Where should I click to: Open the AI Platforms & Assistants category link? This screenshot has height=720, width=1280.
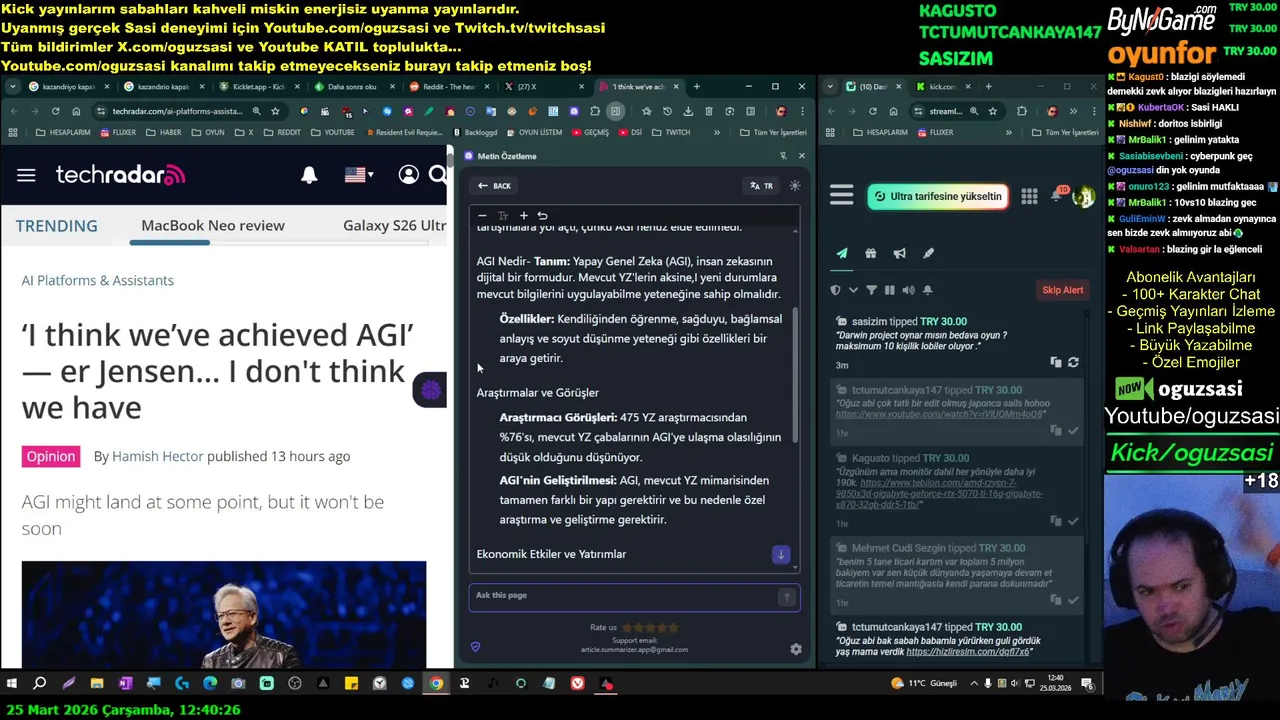97,280
